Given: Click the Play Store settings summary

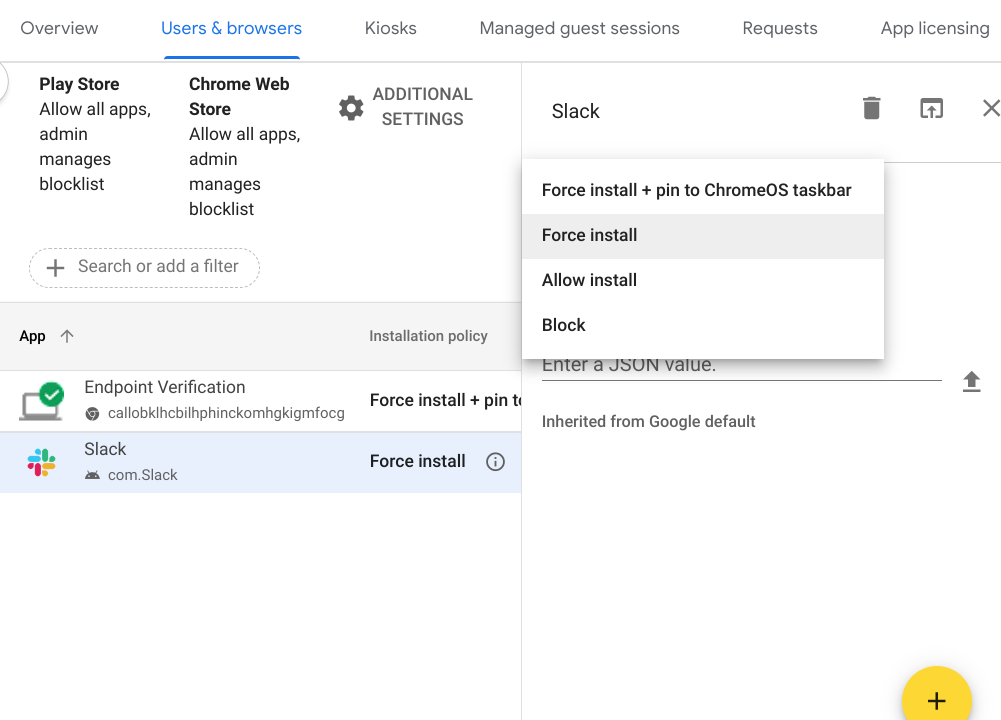Looking at the screenshot, I should coord(95,134).
